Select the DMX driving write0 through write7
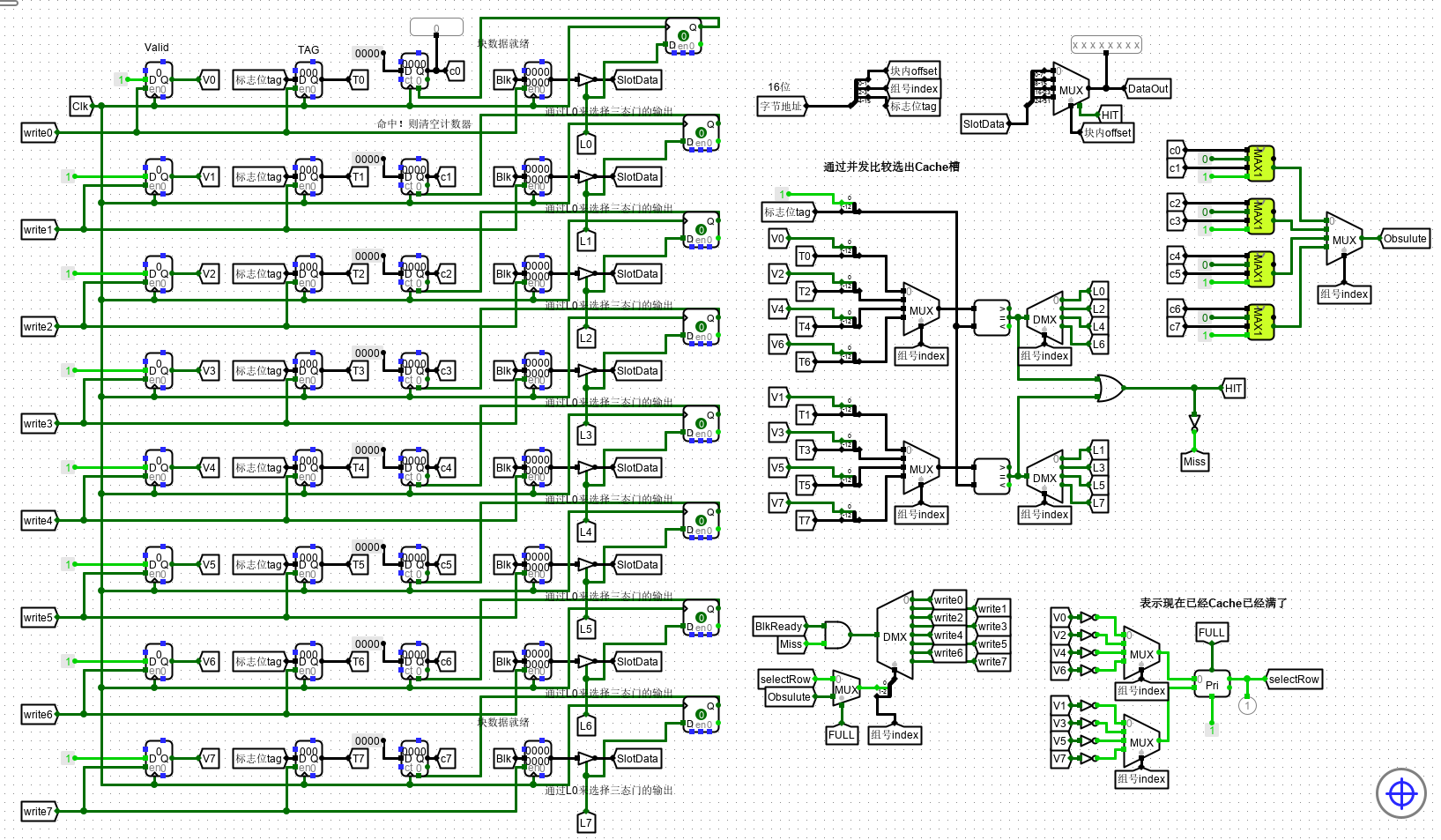 (x=895, y=636)
